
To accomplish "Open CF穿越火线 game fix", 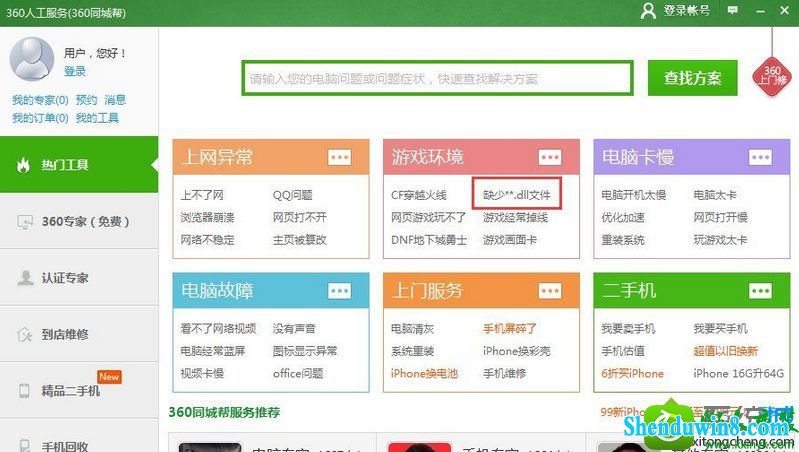I will (x=419, y=195).
